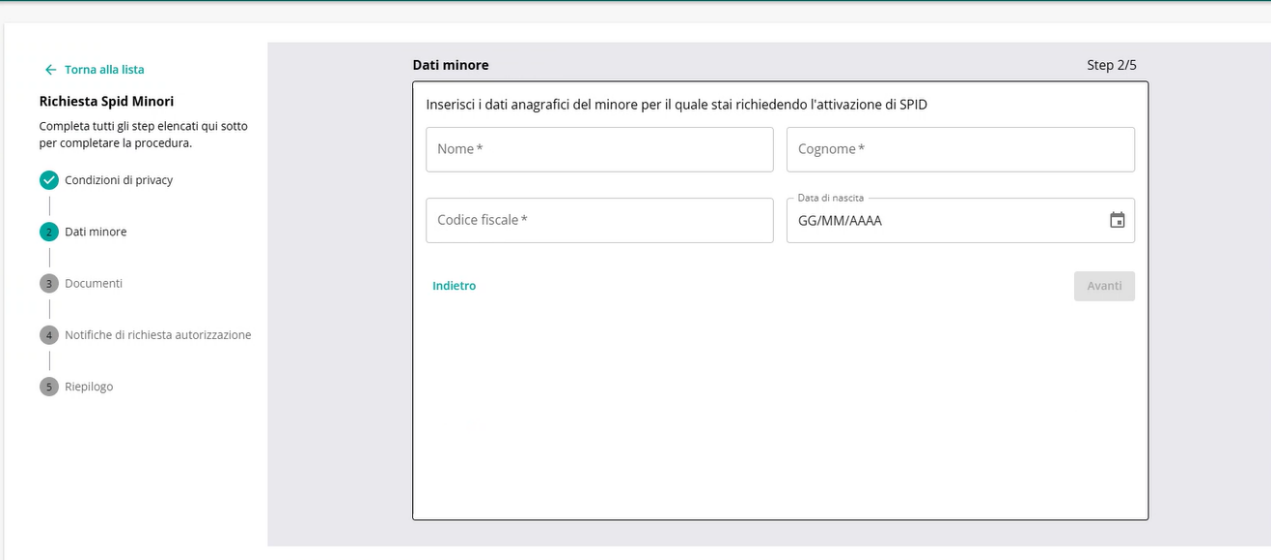Select the Documenti step label
This screenshot has width=1271, height=560.
point(94,283)
